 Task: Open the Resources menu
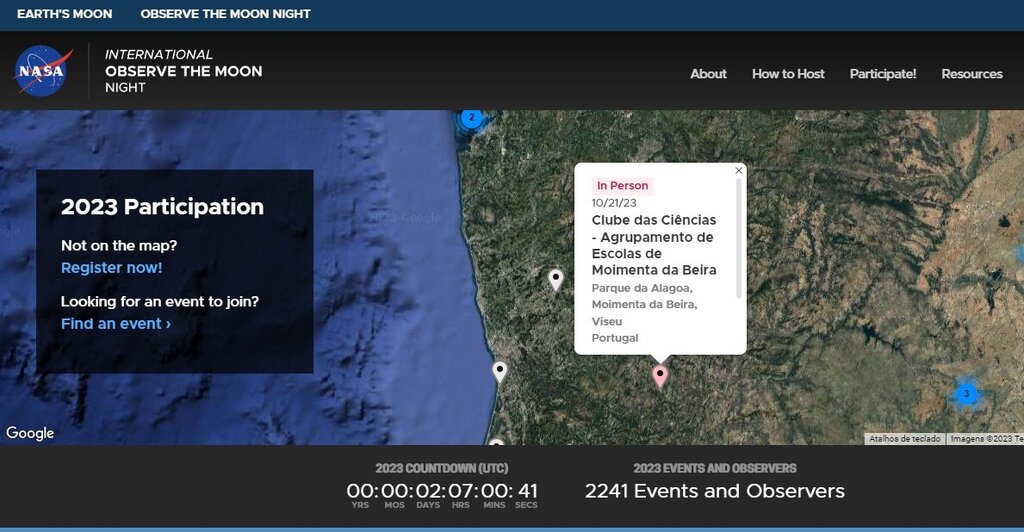click(971, 74)
